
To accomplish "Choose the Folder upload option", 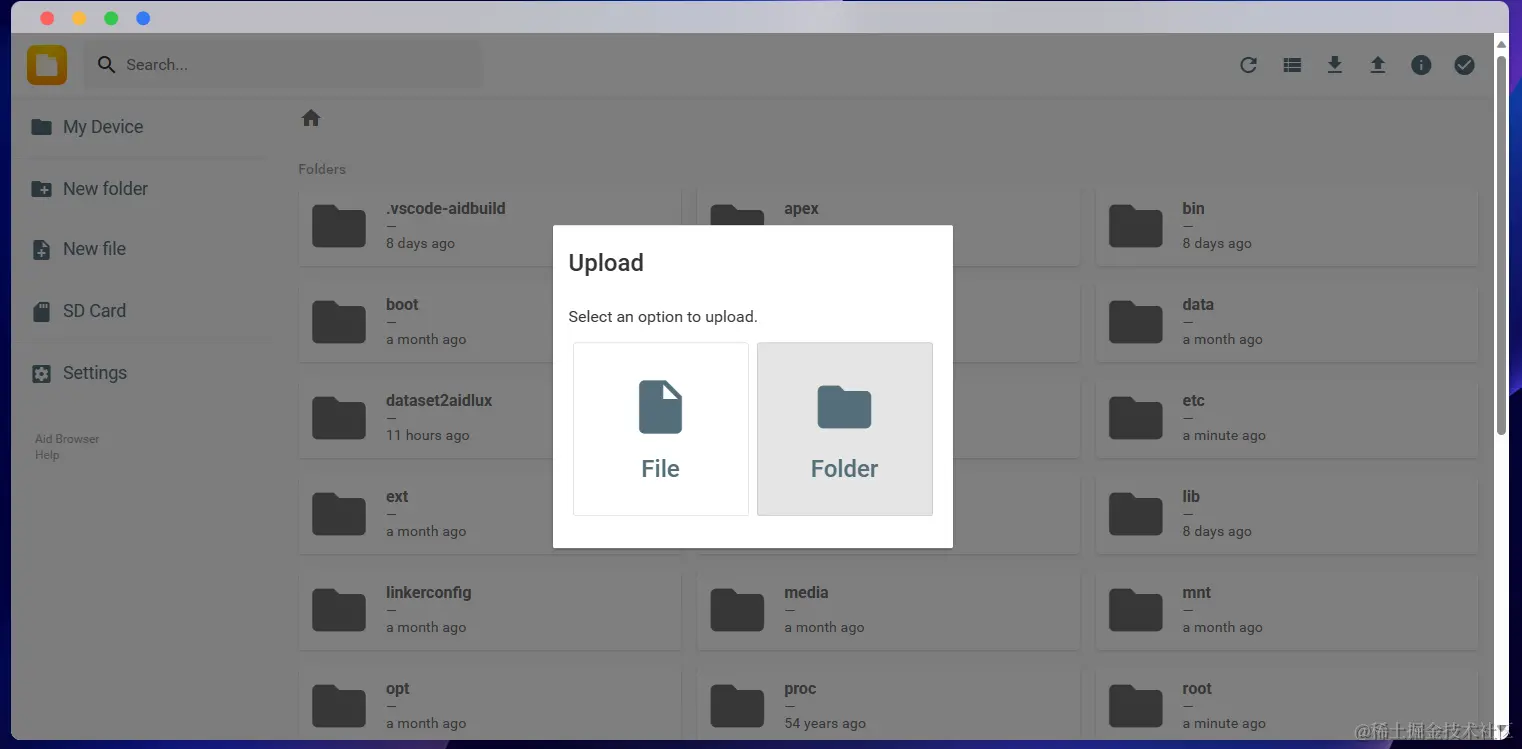I will 845,429.
